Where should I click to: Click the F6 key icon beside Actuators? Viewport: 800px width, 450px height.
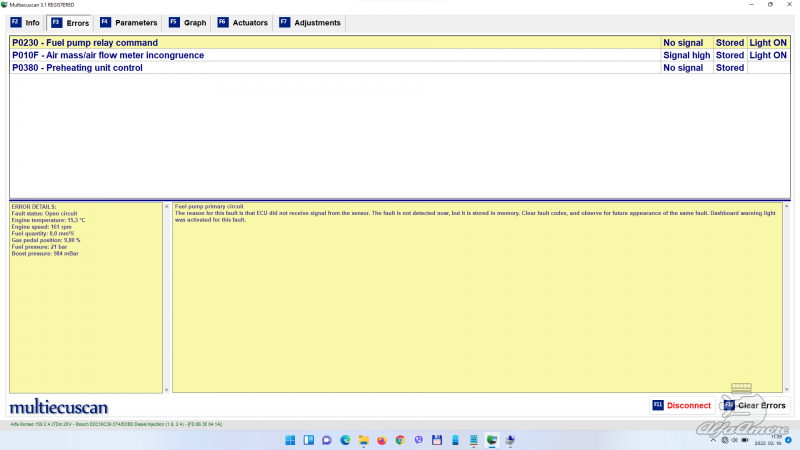tap(222, 22)
